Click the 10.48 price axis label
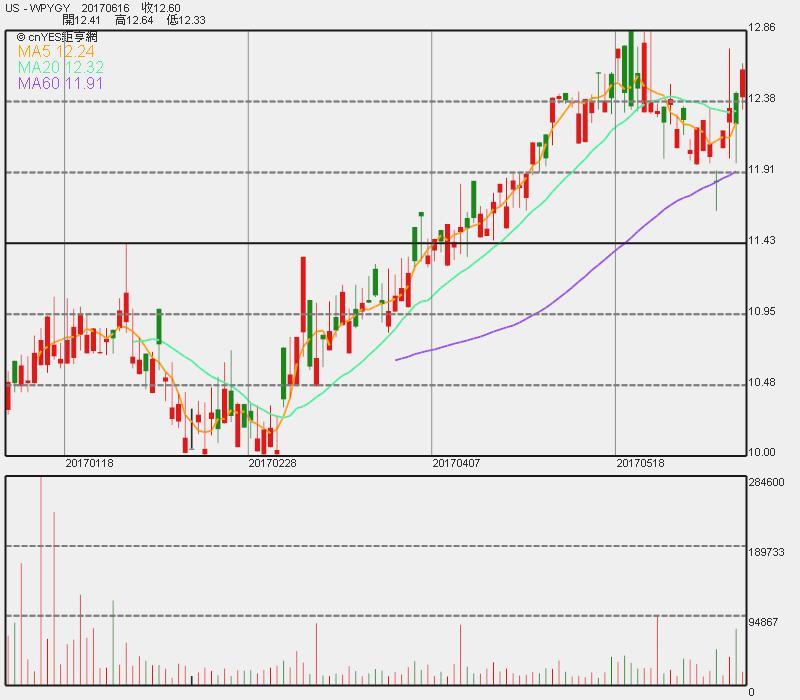800x700 pixels. tap(761, 382)
